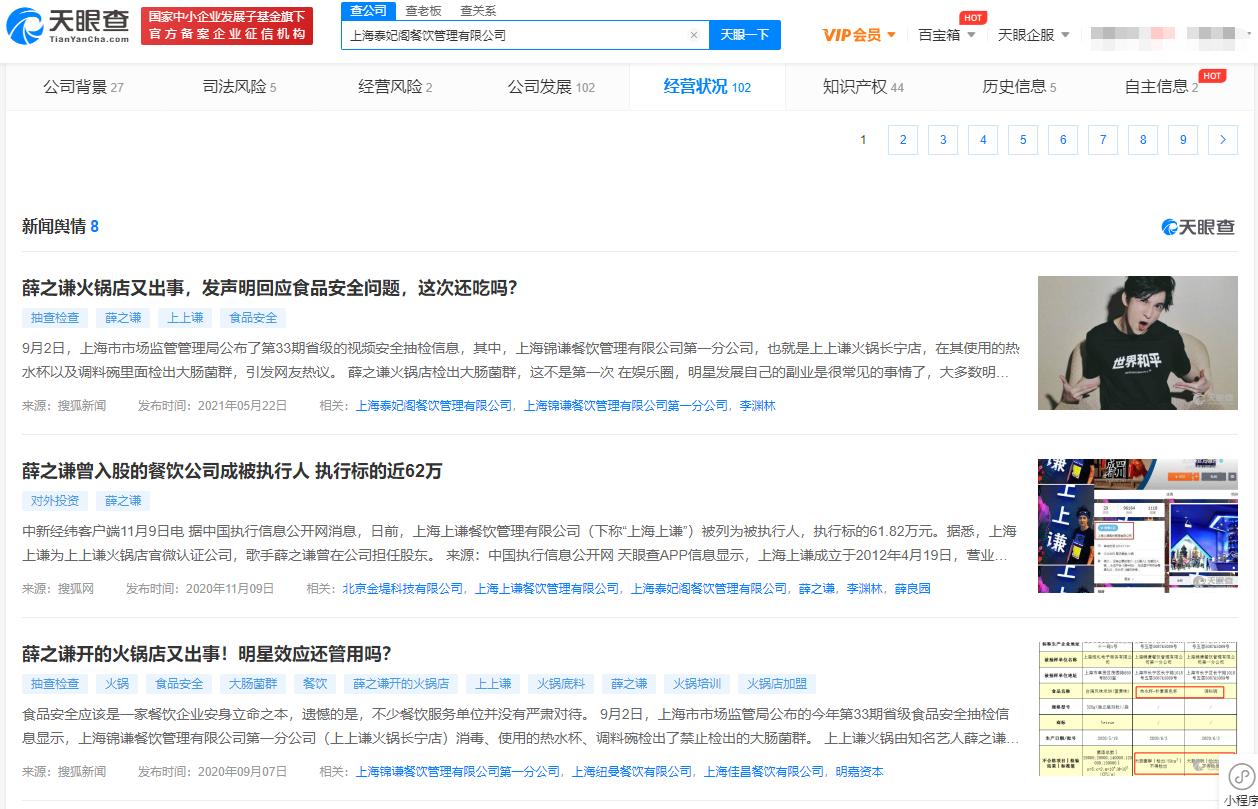Focus the company name search field
The image size is (1258, 809).
[514, 35]
